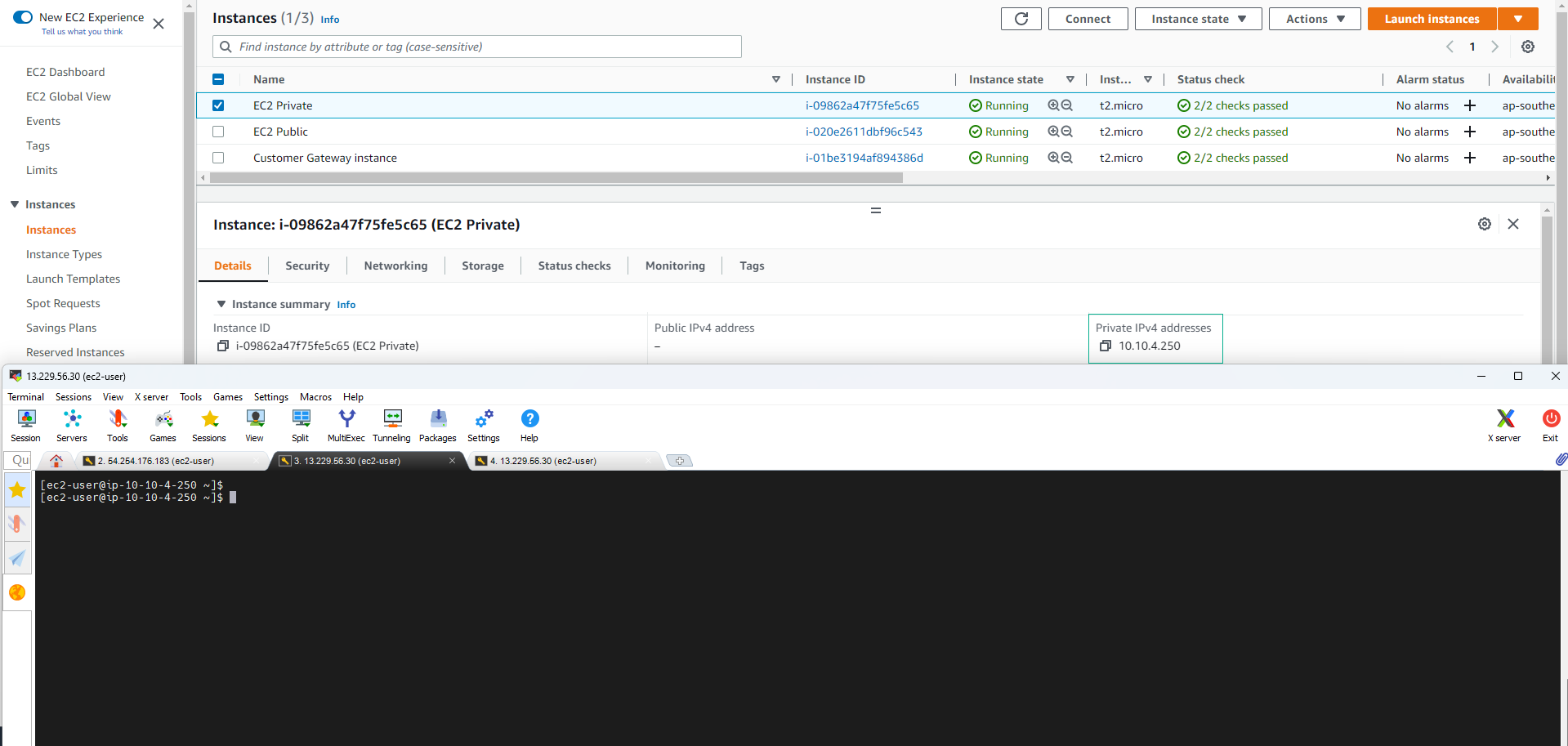1568x746 pixels.
Task: Click the horizontal scrollbar under instances table
Action: click(x=556, y=177)
